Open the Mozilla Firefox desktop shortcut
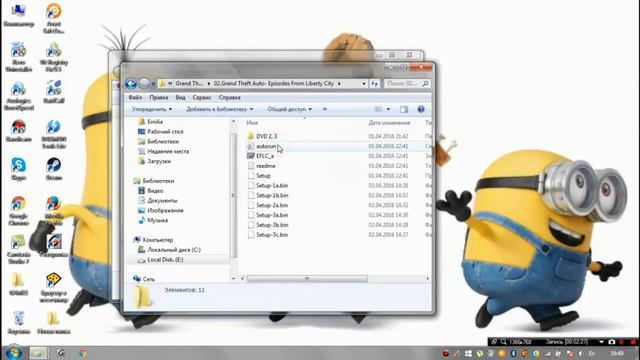The image size is (640, 360). coord(53,211)
